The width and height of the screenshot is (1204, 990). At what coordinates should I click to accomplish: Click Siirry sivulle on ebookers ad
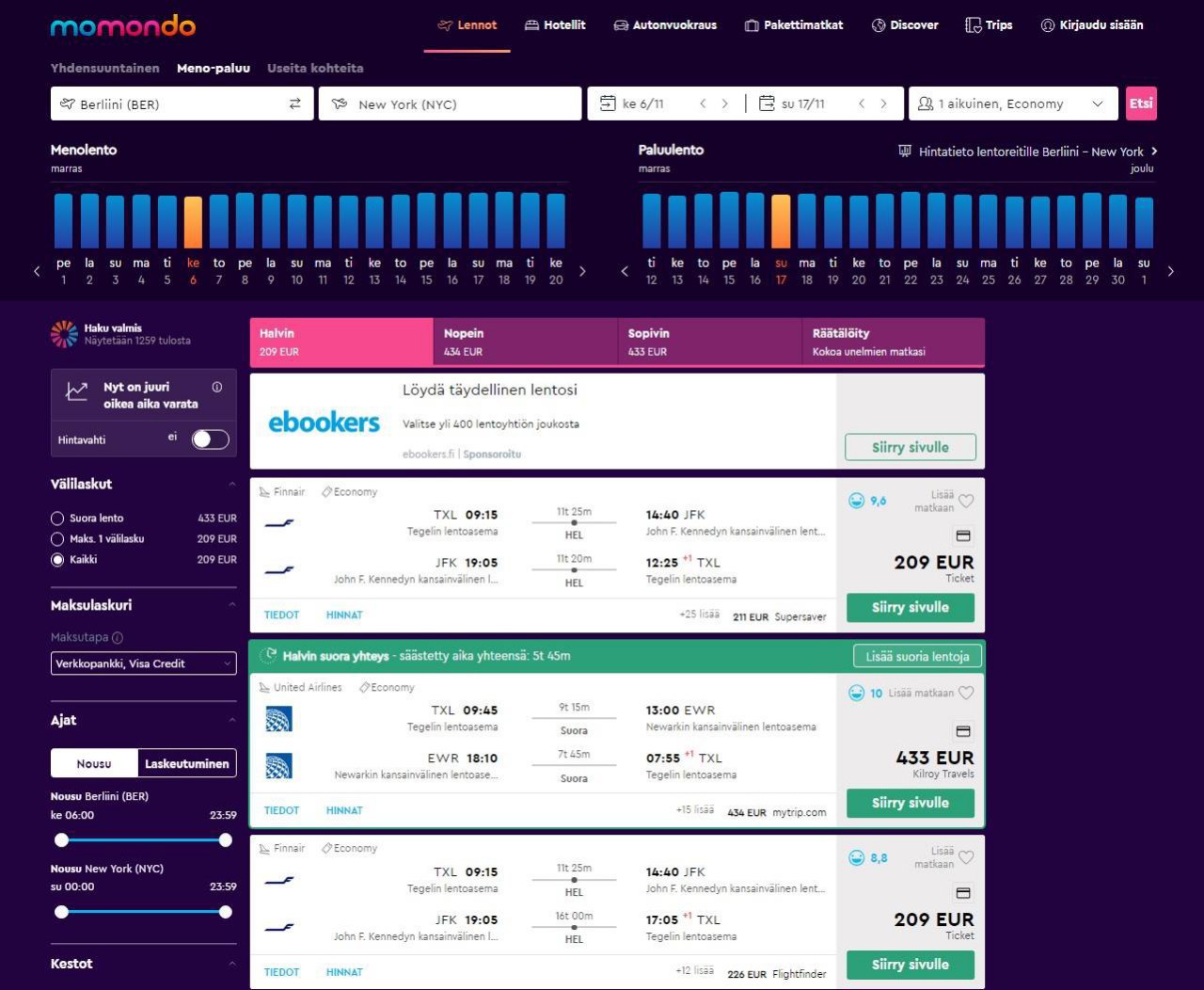[x=911, y=447]
